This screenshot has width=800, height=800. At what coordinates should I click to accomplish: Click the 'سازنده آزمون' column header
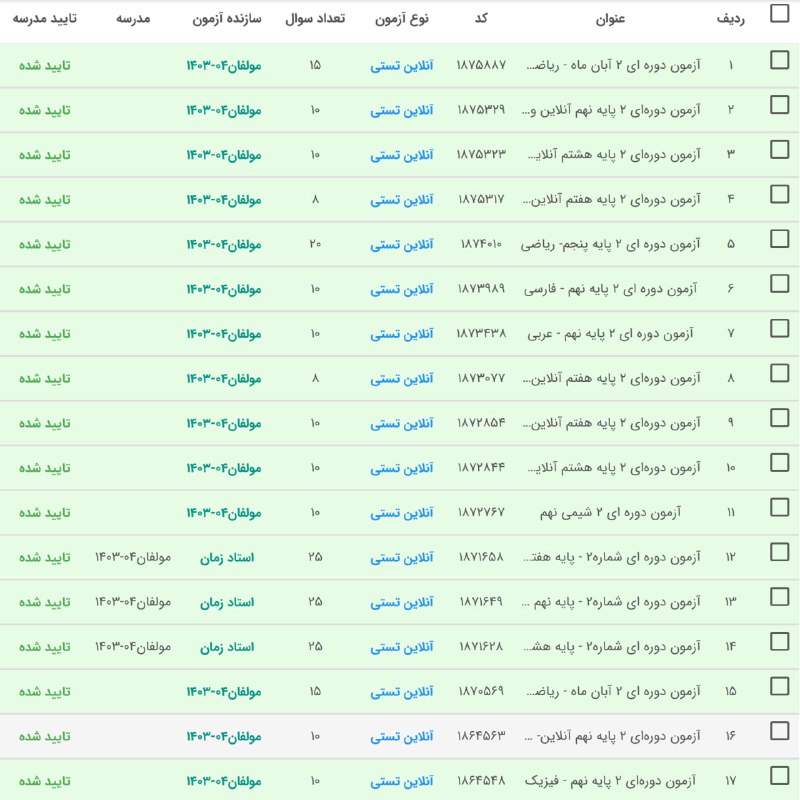pos(227,19)
